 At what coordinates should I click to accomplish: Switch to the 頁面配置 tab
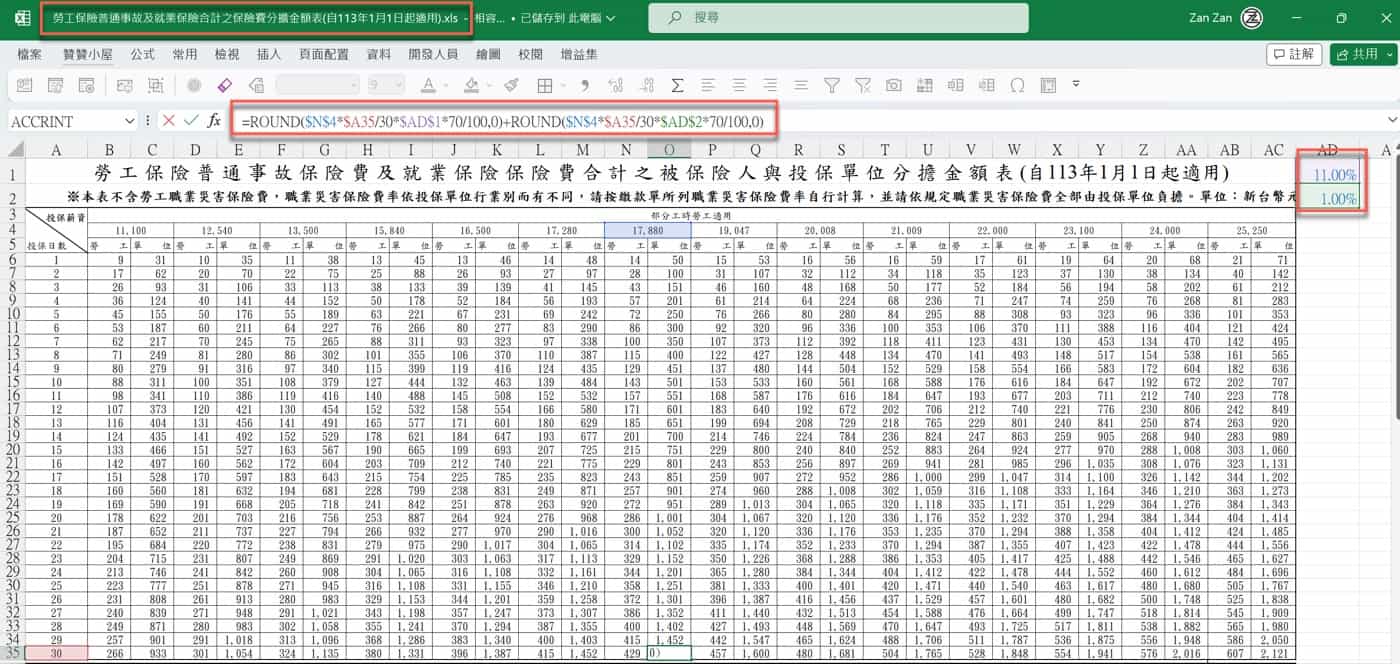click(324, 54)
